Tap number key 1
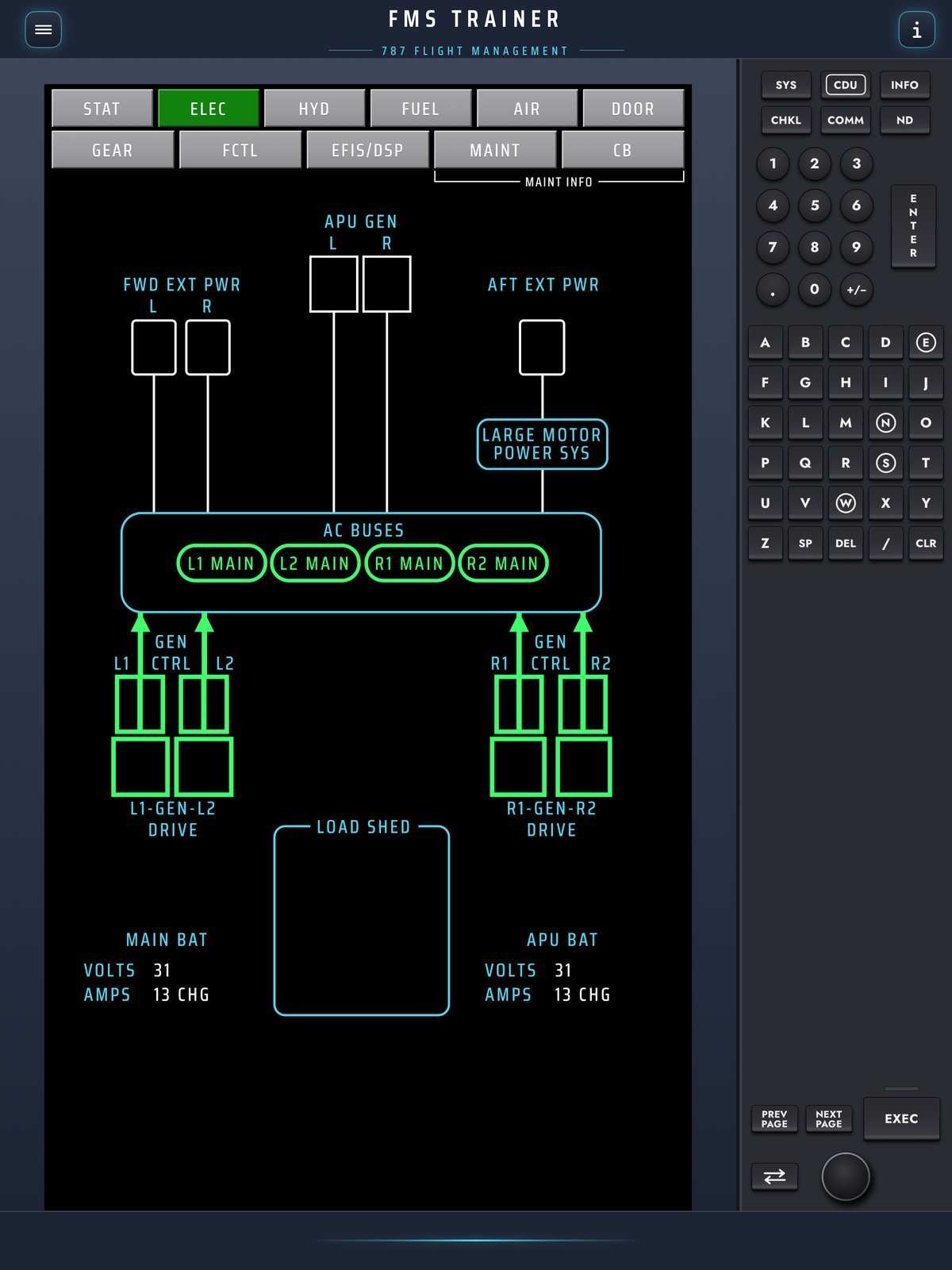Image resolution: width=952 pixels, height=1270 pixels. tap(773, 164)
